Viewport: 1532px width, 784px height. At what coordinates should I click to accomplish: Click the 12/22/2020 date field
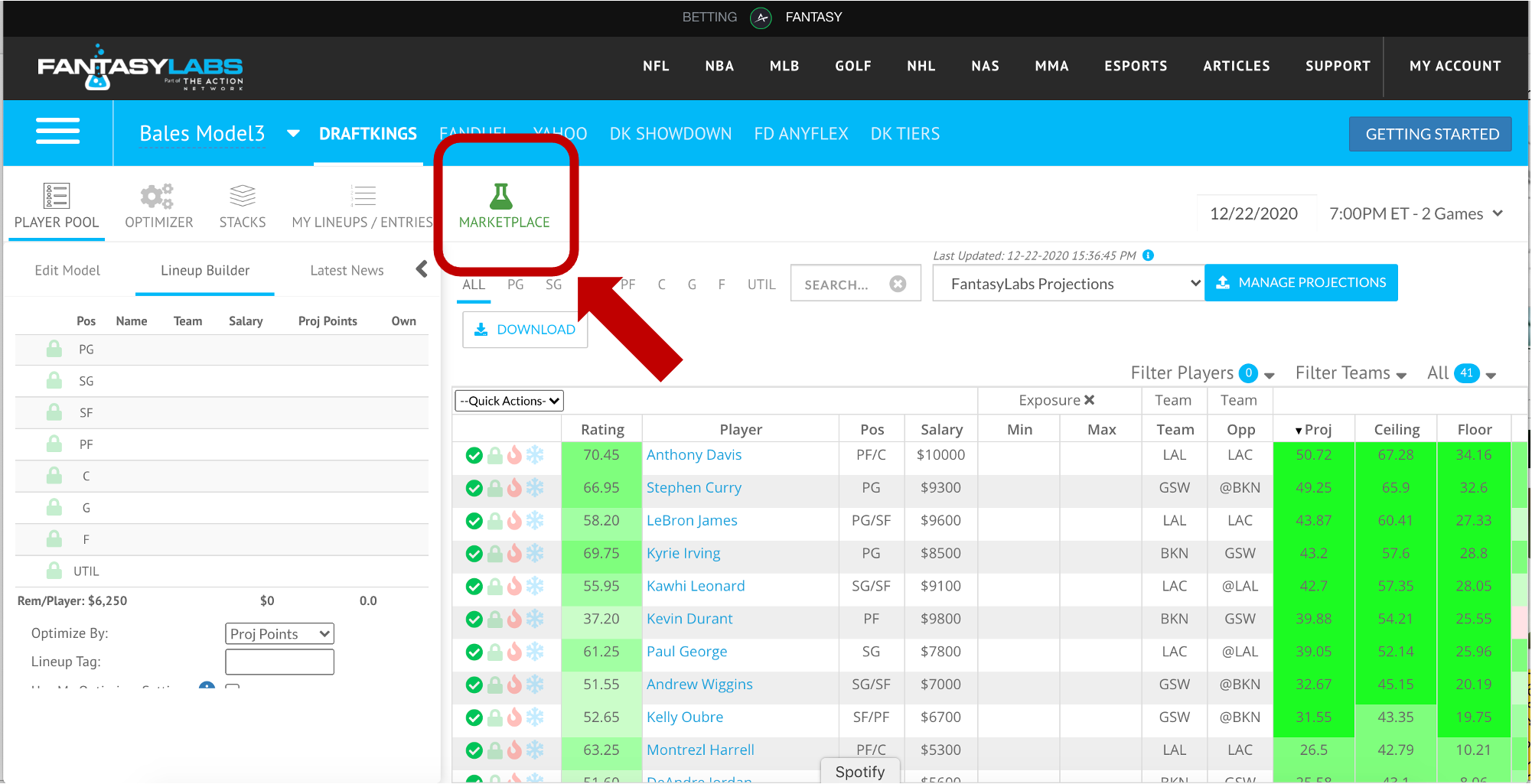pyautogui.click(x=1253, y=213)
